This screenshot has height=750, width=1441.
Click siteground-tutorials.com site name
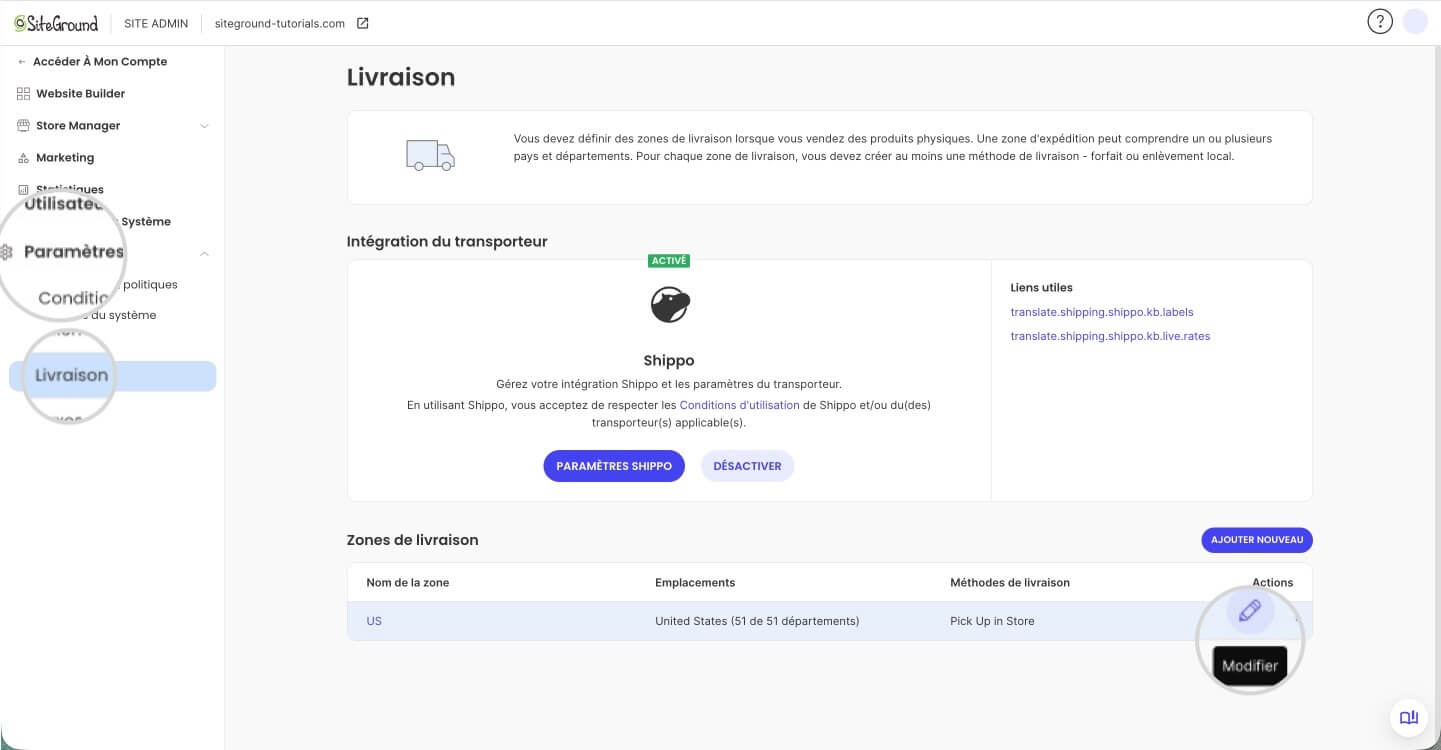[x=280, y=23]
